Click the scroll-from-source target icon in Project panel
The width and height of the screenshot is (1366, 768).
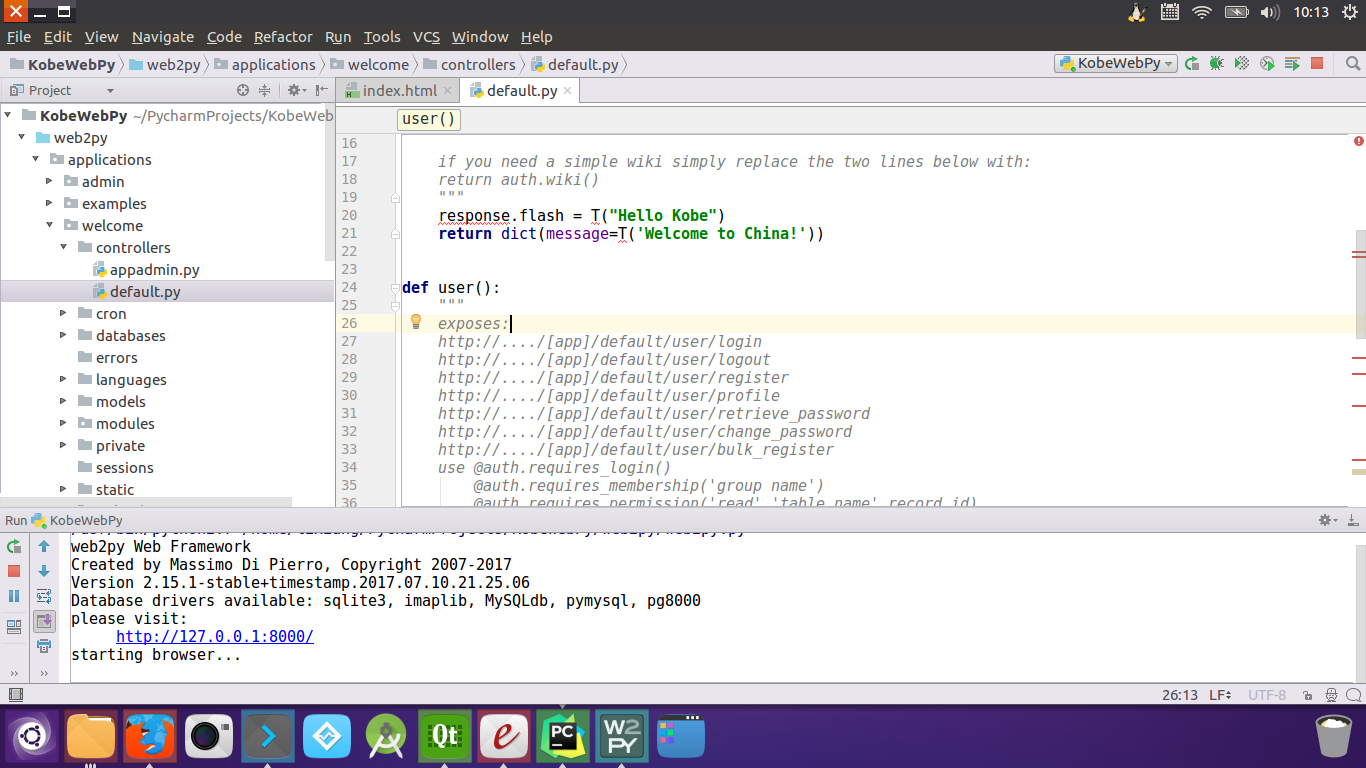pyautogui.click(x=243, y=90)
